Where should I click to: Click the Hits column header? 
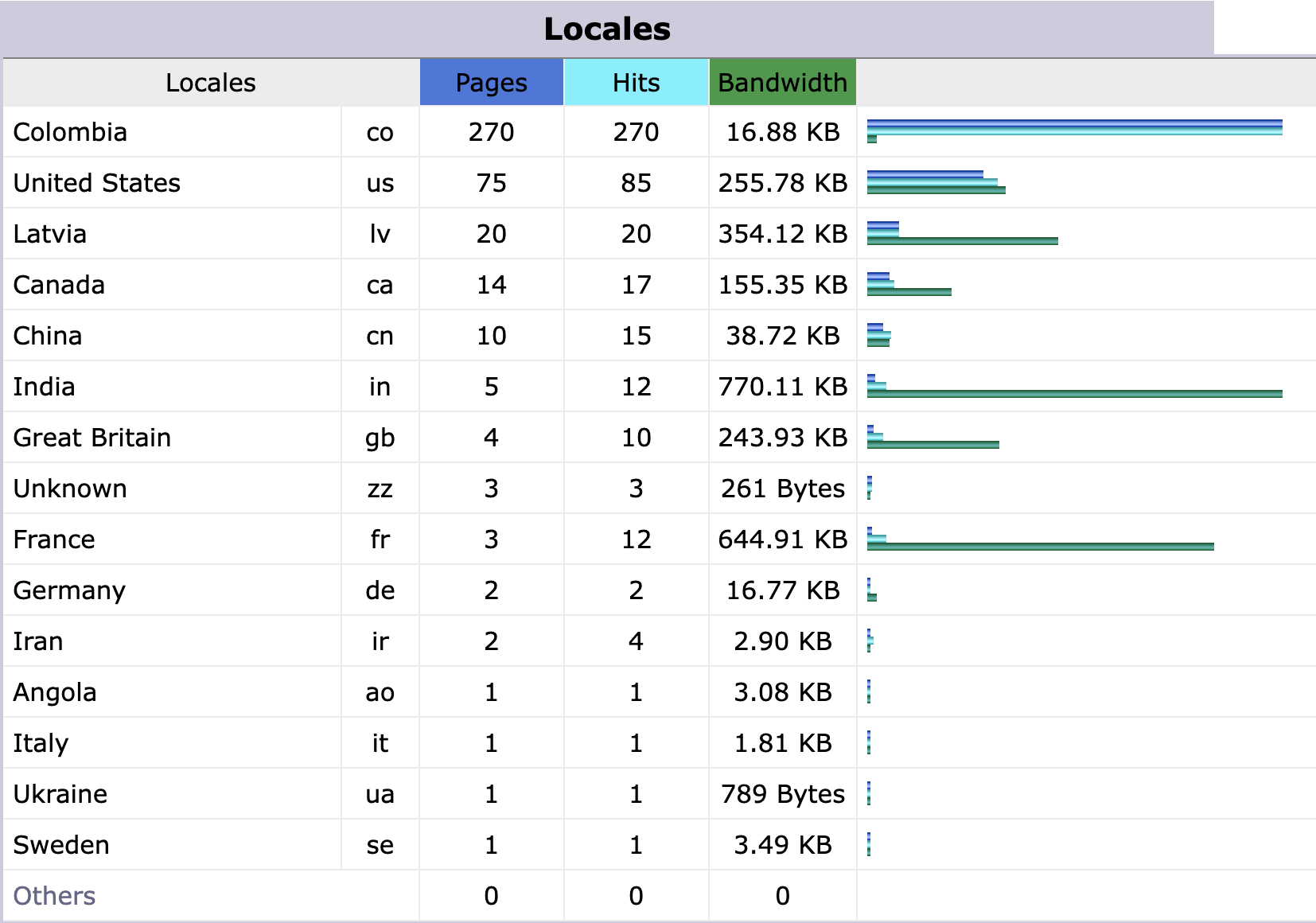coord(636,83)
